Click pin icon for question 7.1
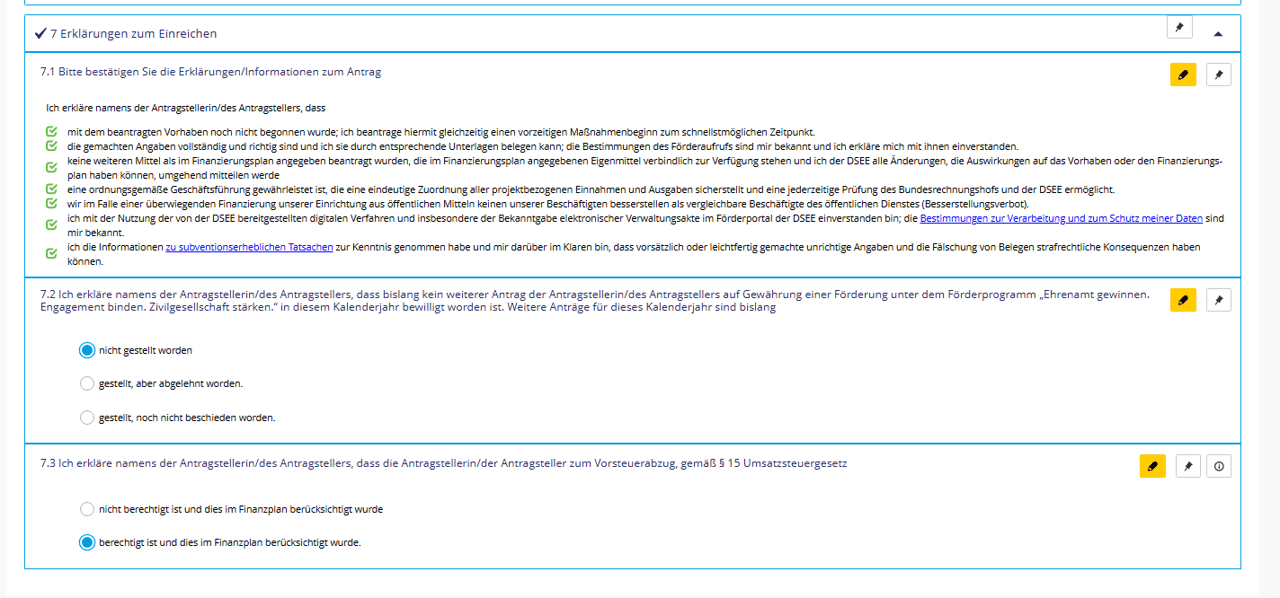The height and width of the screenshot is (598, 1280). pyautogui.click(x=1218, y=75)
